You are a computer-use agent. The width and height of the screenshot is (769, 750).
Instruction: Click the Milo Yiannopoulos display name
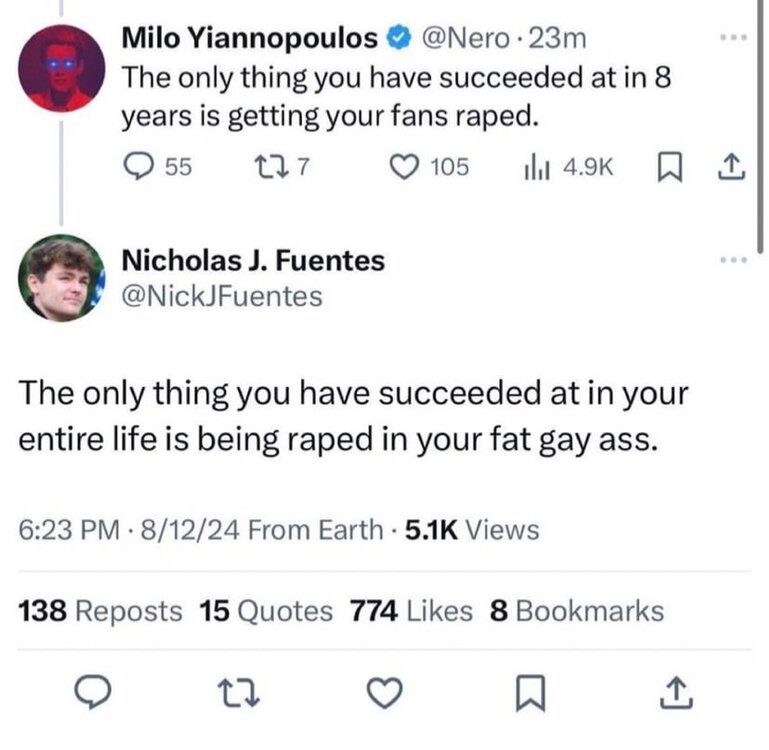click(249, 39)
